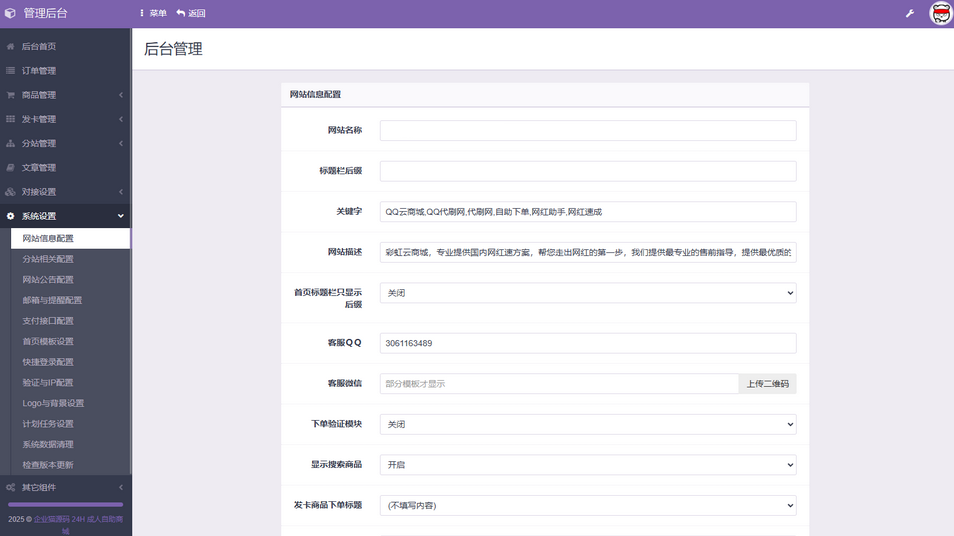
Task: Click the gear icon next to 系统设置
Action: point(10,216)
